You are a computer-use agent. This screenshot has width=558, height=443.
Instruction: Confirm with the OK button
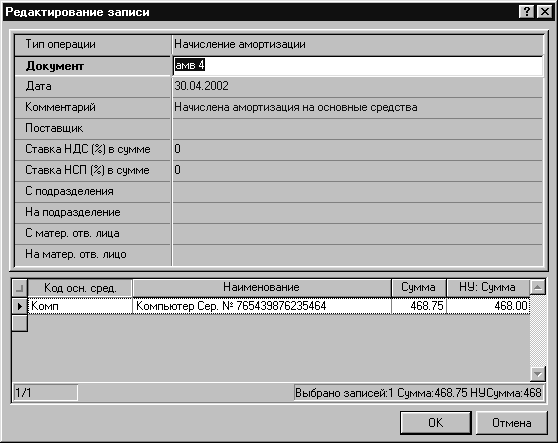(436, 423)
